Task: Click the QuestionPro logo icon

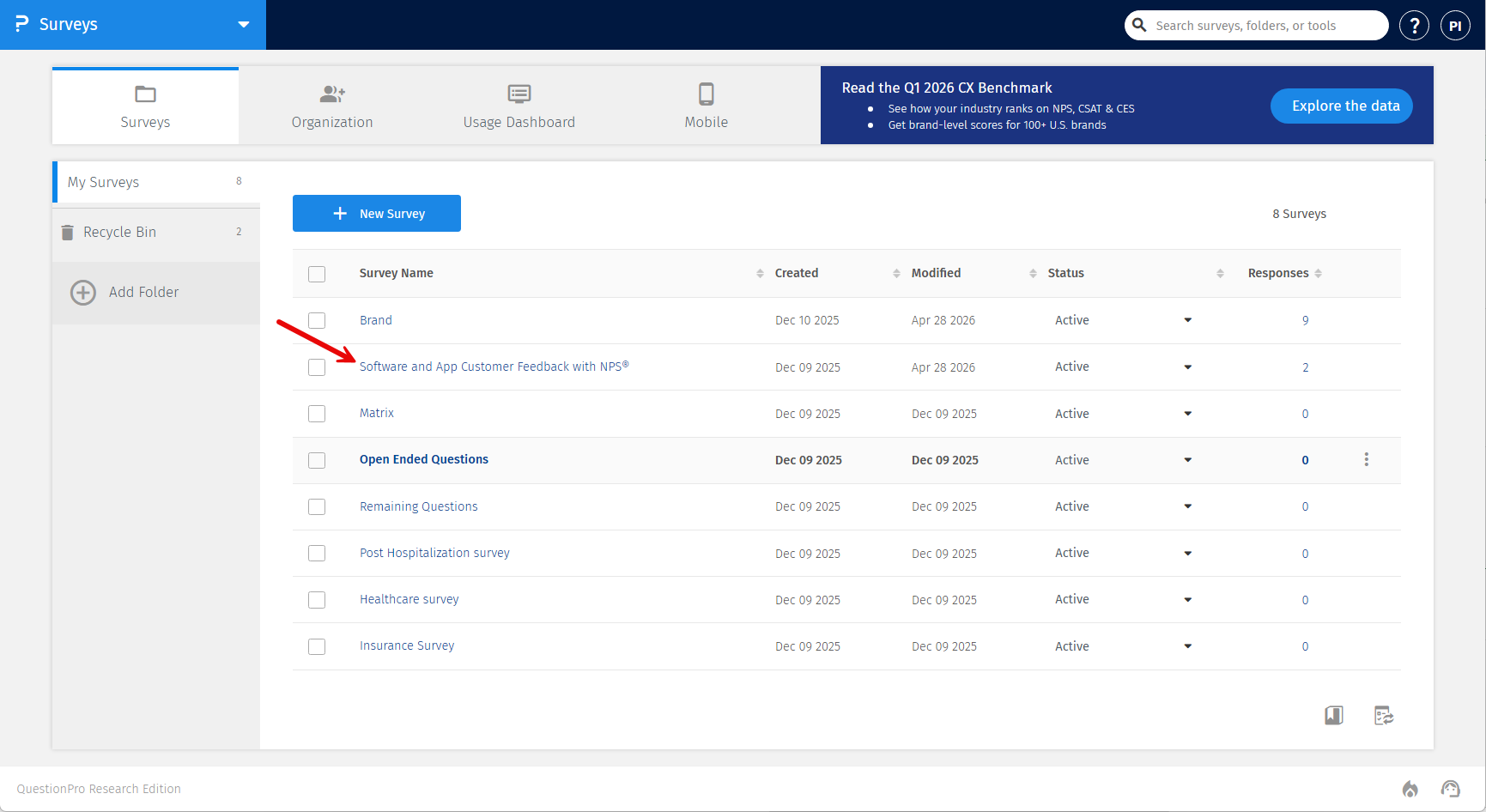Action: pyautogui.click(x=22, y=24)
